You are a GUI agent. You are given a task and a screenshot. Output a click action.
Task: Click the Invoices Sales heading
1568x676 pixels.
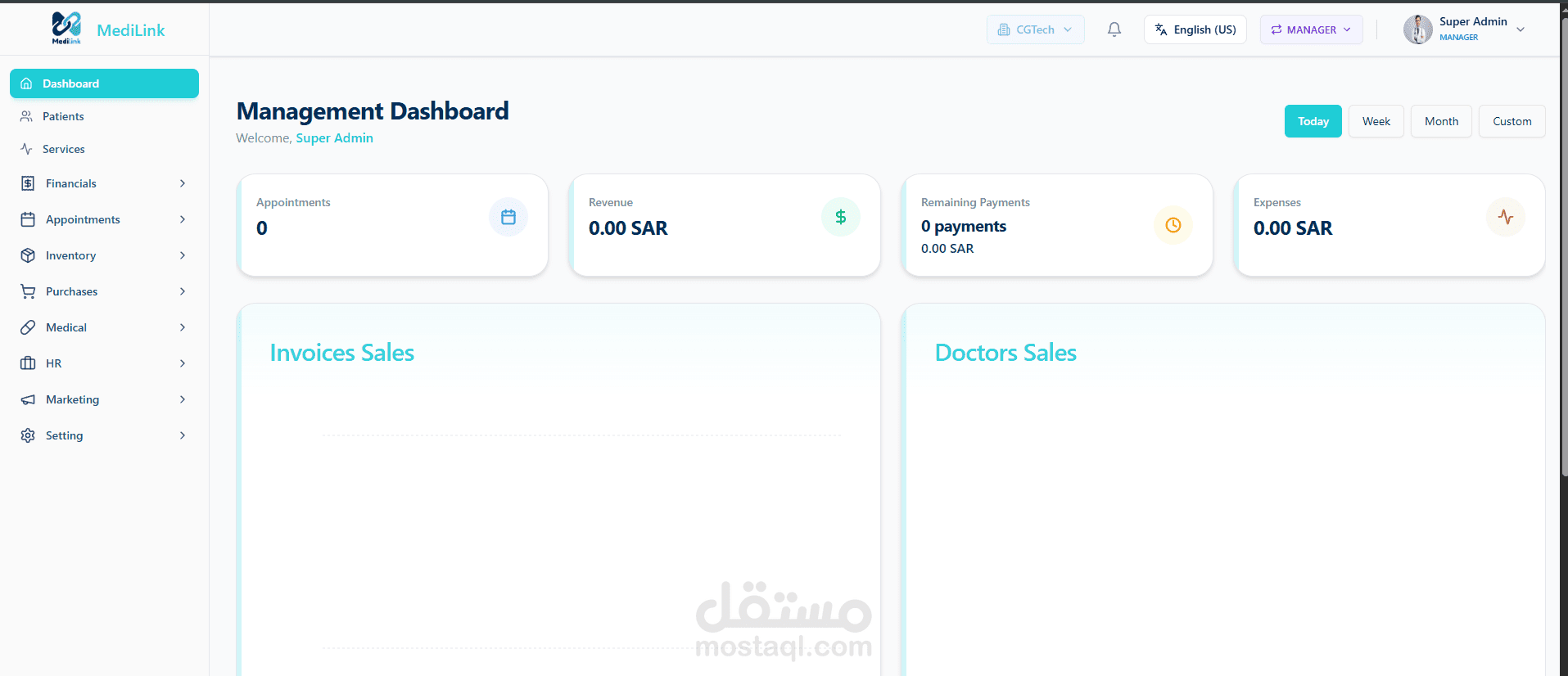click(x=342, y=353)
